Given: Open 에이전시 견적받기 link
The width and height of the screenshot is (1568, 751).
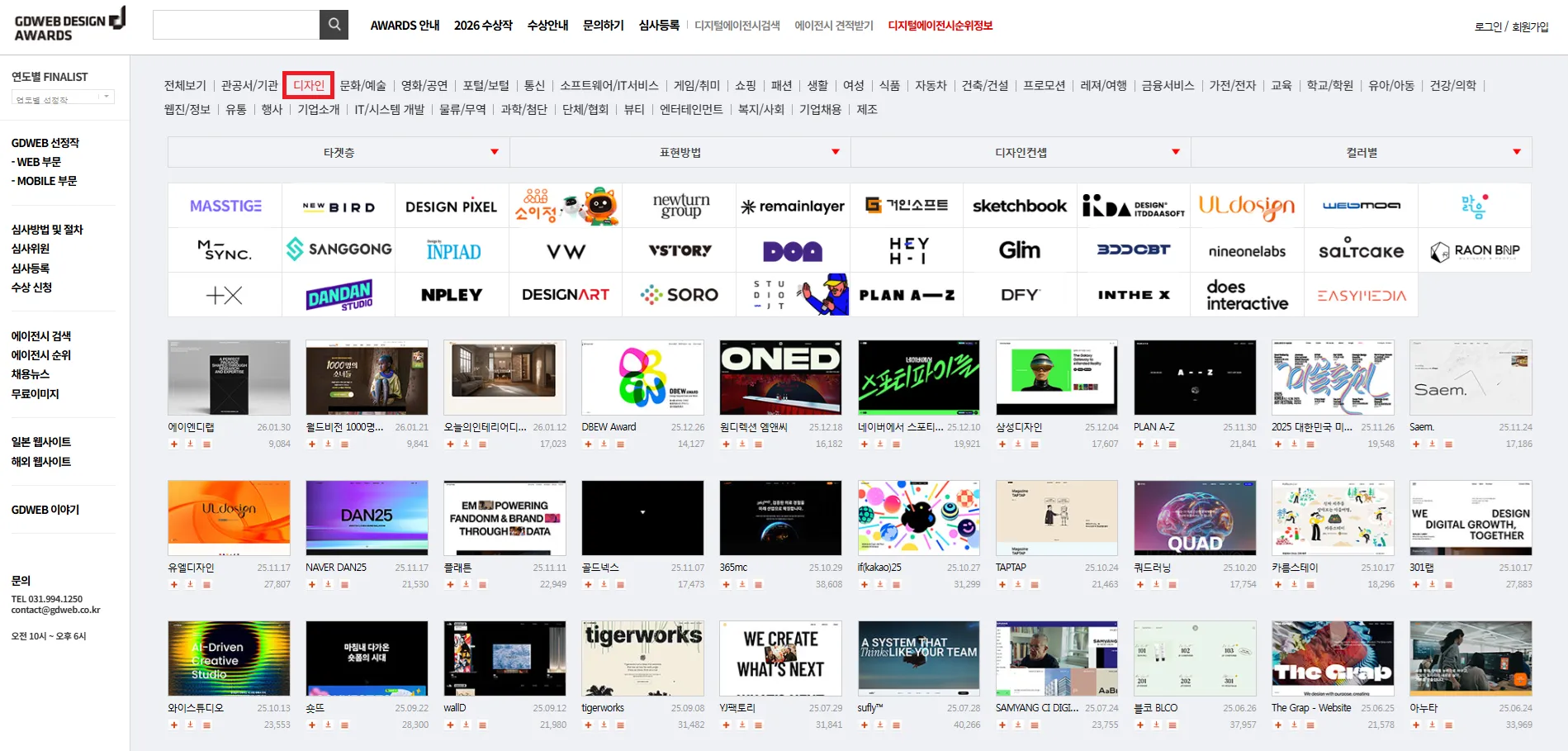Looking at the screenshot, I should [x=834, y=26].
